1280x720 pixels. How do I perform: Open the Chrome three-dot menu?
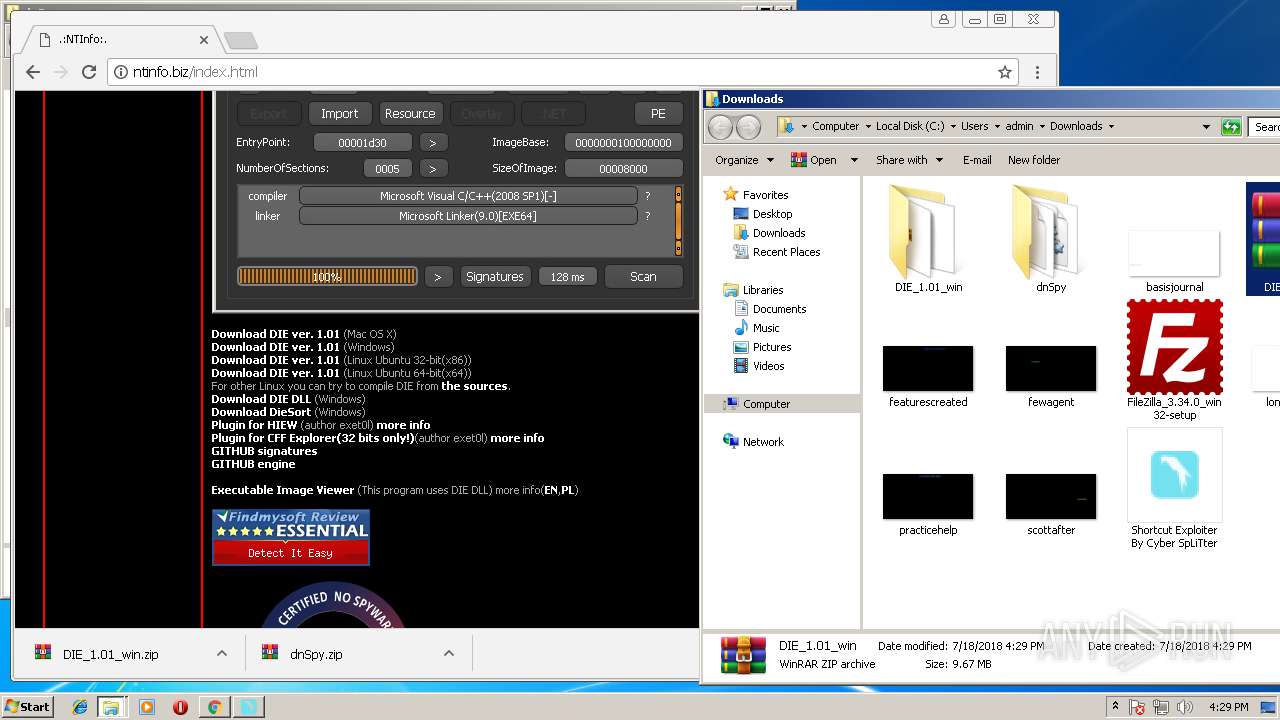coord(1037,72)
